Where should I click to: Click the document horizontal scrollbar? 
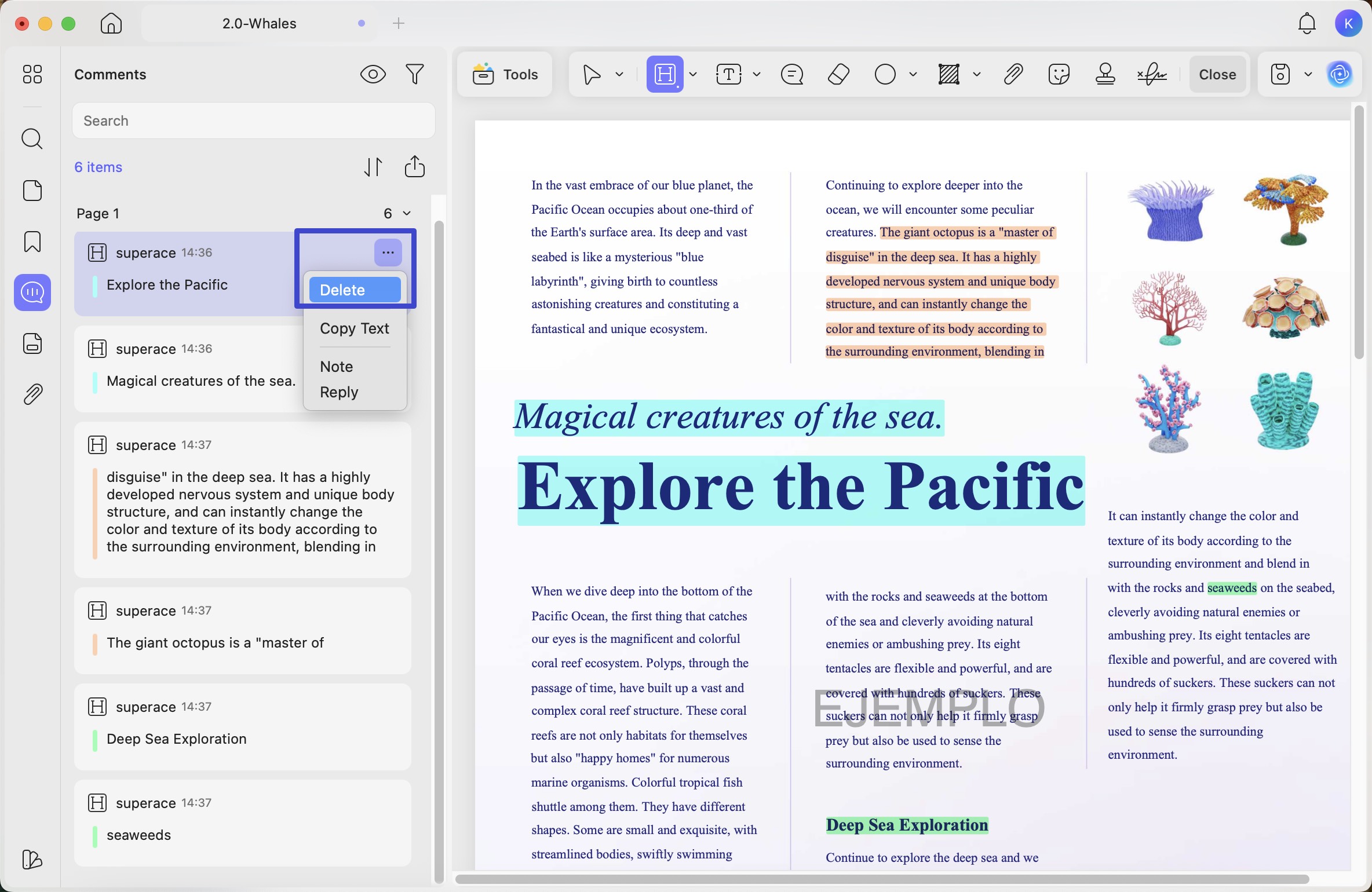[882, 879]
